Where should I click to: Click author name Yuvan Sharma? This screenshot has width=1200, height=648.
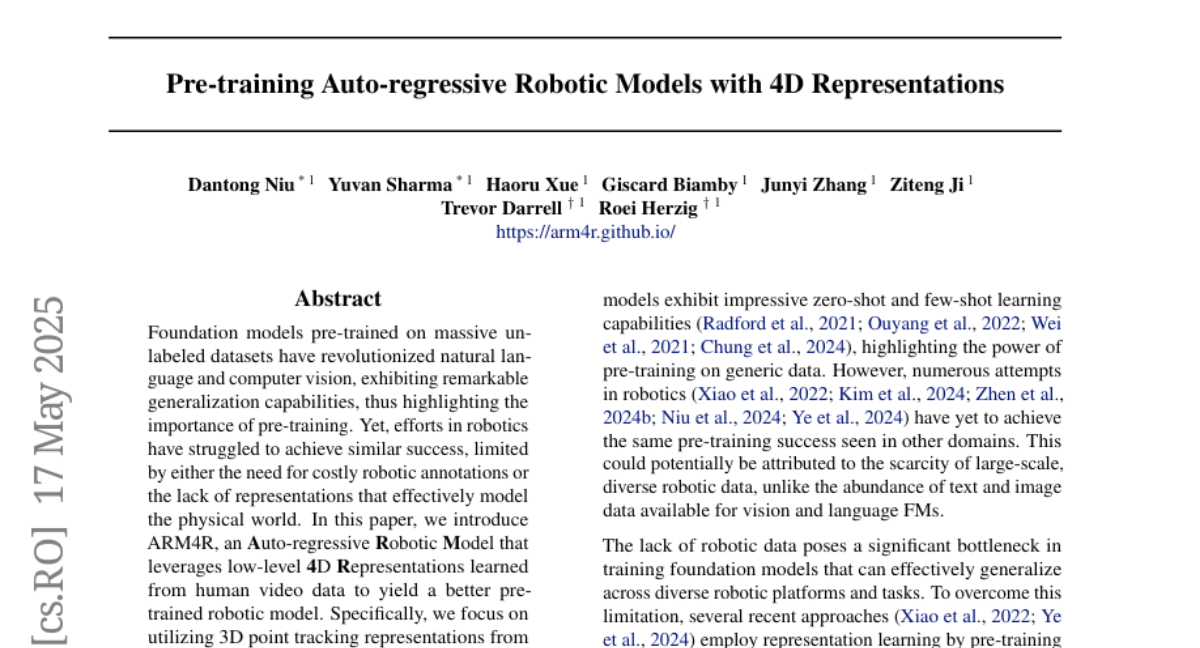(x=390, y=185)
